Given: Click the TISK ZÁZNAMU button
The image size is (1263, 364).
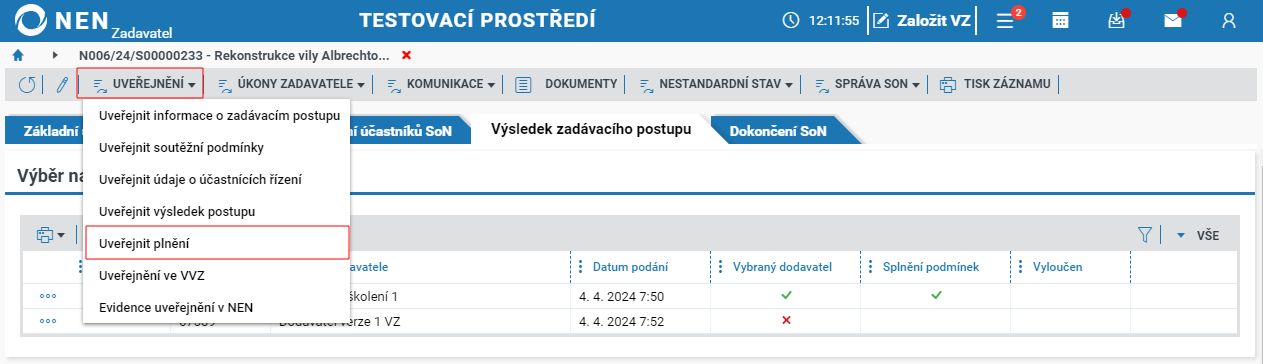Looking at the screenshot, I should point(997,84).
